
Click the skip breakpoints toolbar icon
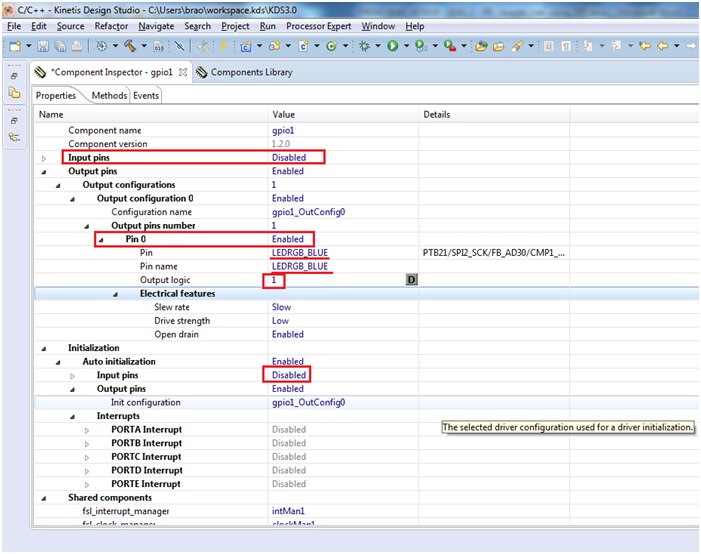click(179, 46)
